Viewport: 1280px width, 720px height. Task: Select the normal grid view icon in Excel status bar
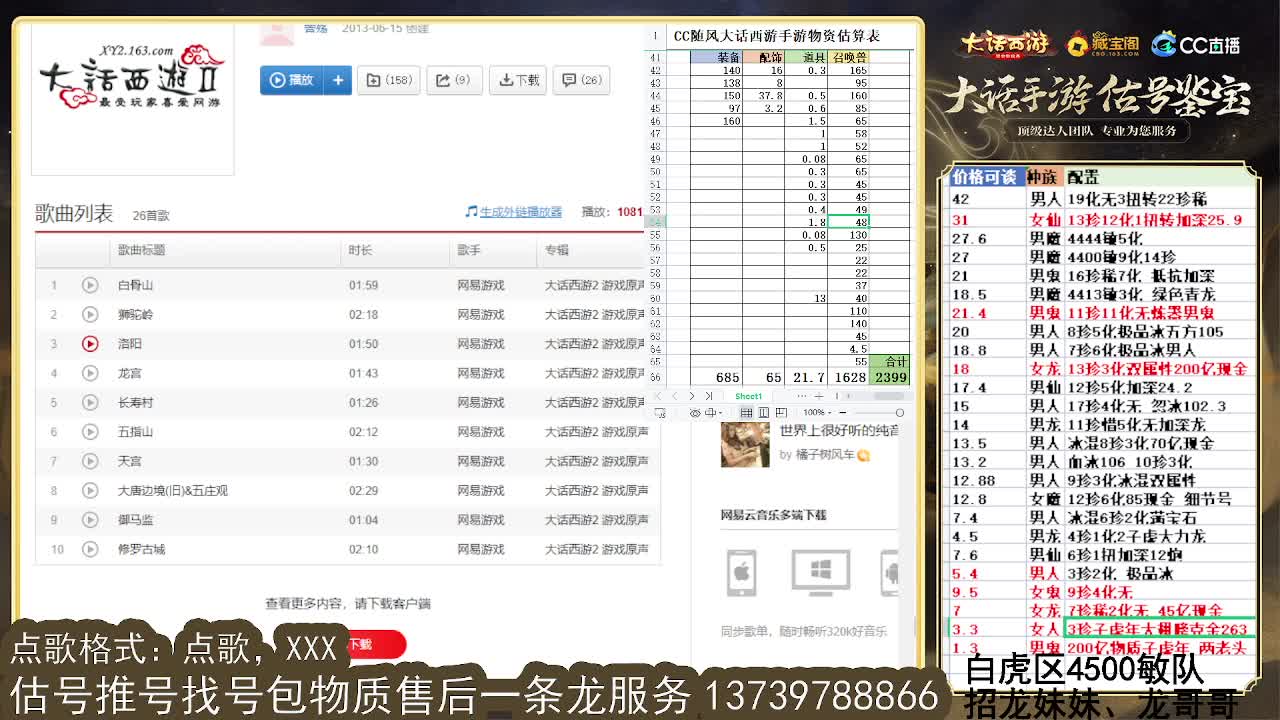point(747,413)
